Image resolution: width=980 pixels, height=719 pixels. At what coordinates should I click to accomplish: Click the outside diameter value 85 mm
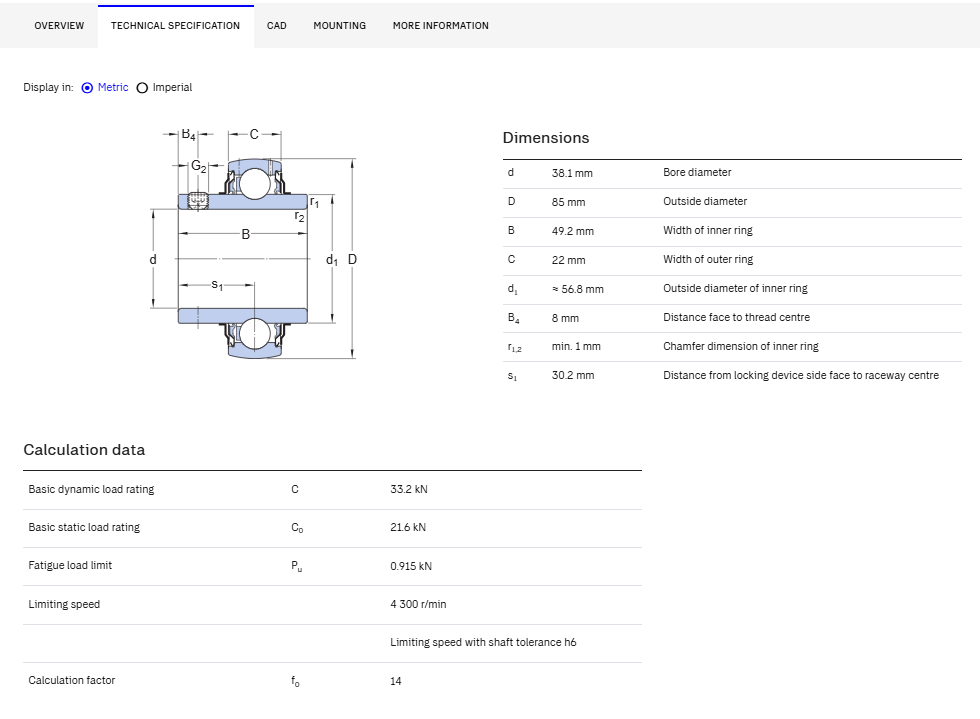568,202
